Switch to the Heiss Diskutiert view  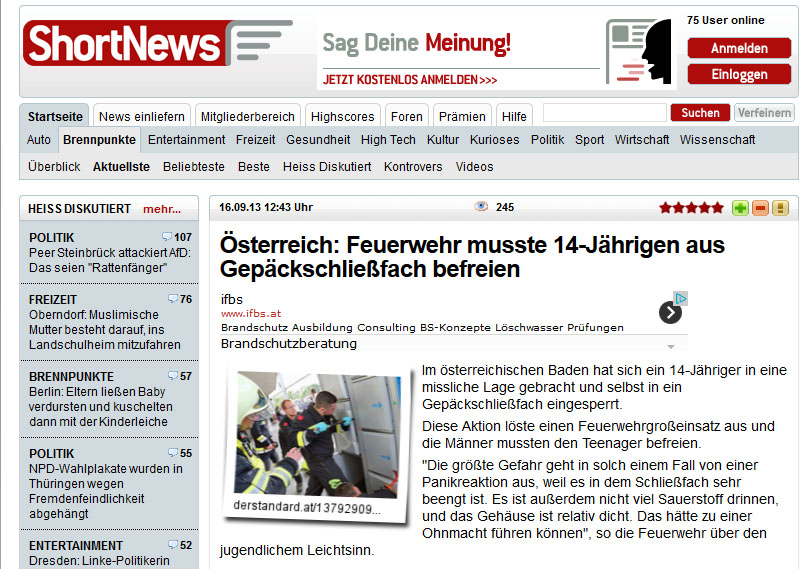327,167
